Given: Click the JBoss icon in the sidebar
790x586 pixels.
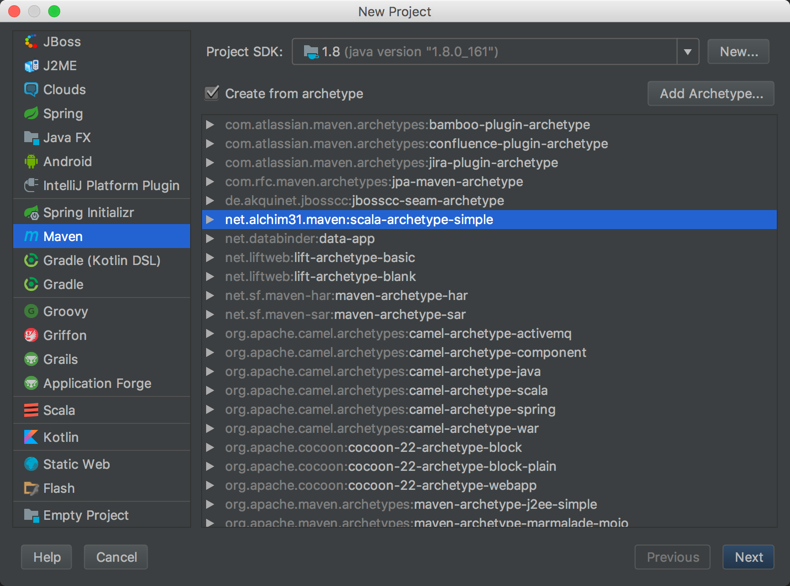Looking at the screenshot, I should tap(31, 42).
